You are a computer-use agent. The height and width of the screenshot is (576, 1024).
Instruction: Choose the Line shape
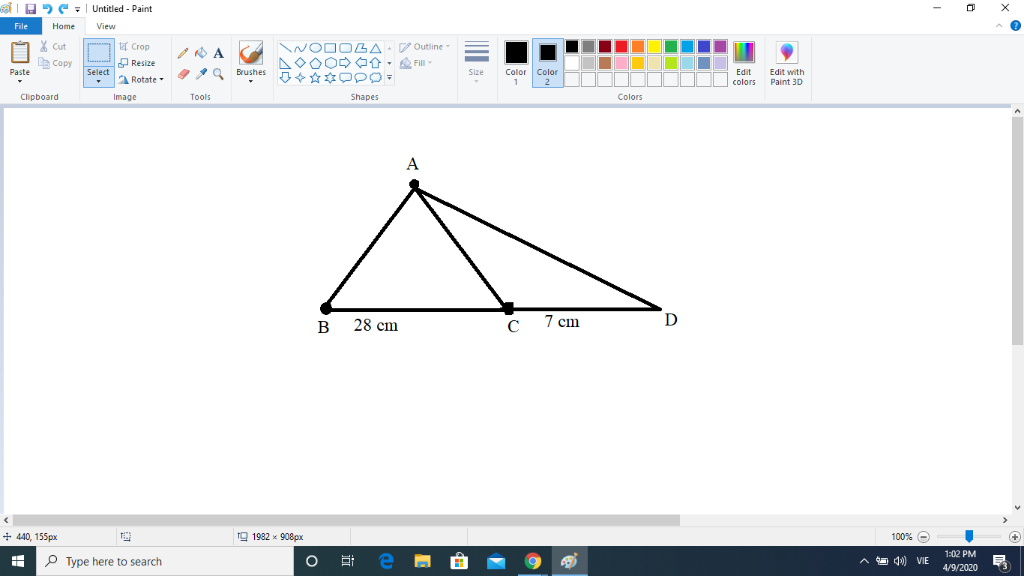(285, 48)
